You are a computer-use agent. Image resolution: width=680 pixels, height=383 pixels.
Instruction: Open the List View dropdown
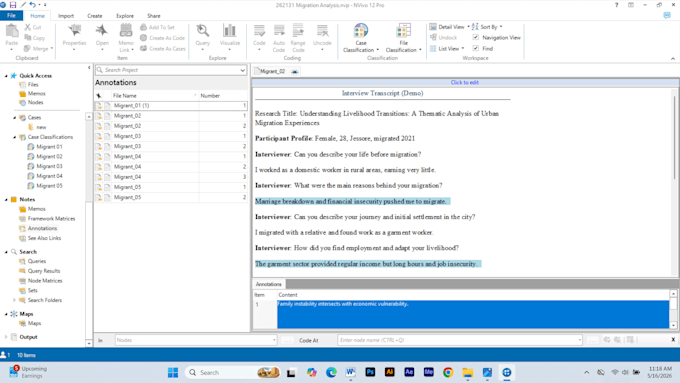click(447, 49)
